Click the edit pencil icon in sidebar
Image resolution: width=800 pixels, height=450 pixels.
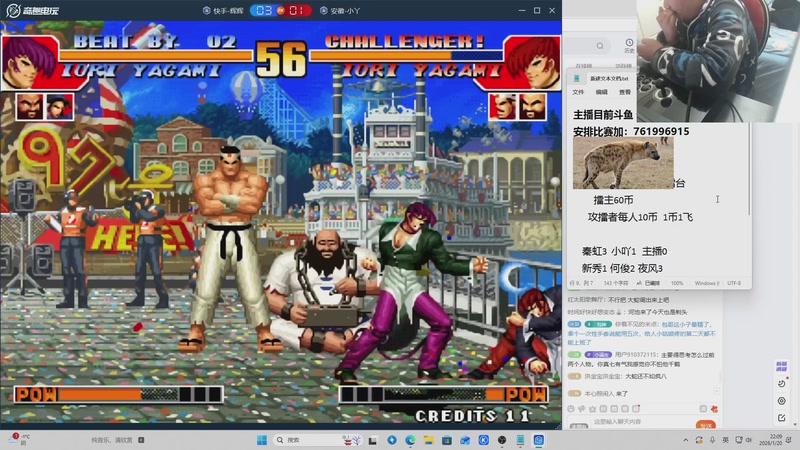782,418
